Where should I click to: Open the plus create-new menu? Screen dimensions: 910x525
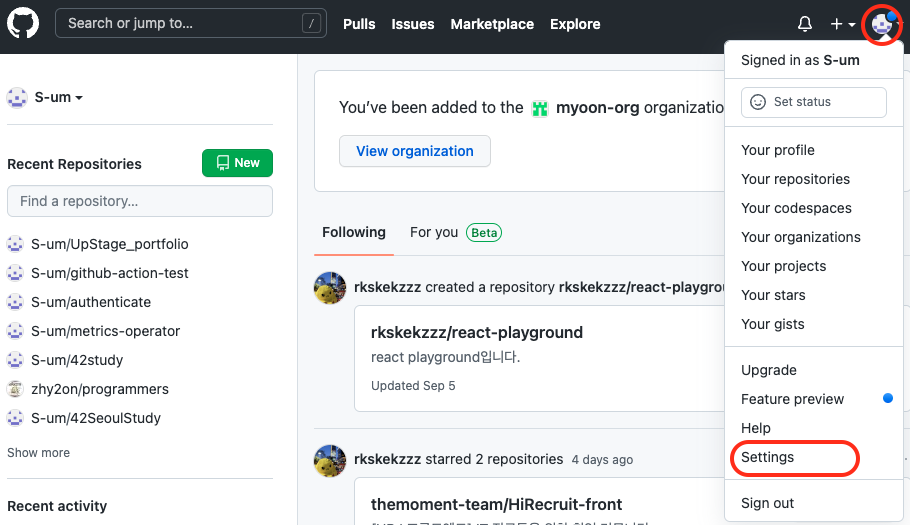[x=842, y=24]
